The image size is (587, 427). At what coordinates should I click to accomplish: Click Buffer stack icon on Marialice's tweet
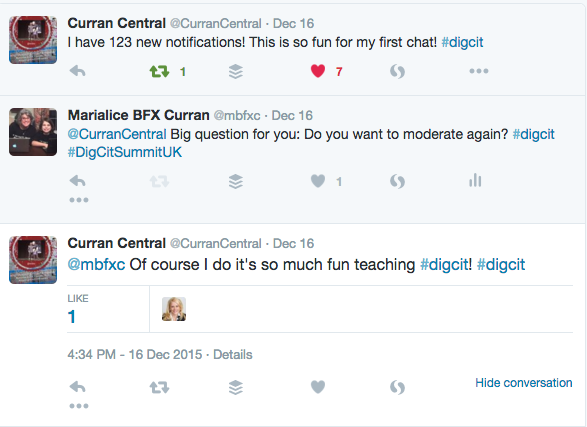tap(236, 182)
